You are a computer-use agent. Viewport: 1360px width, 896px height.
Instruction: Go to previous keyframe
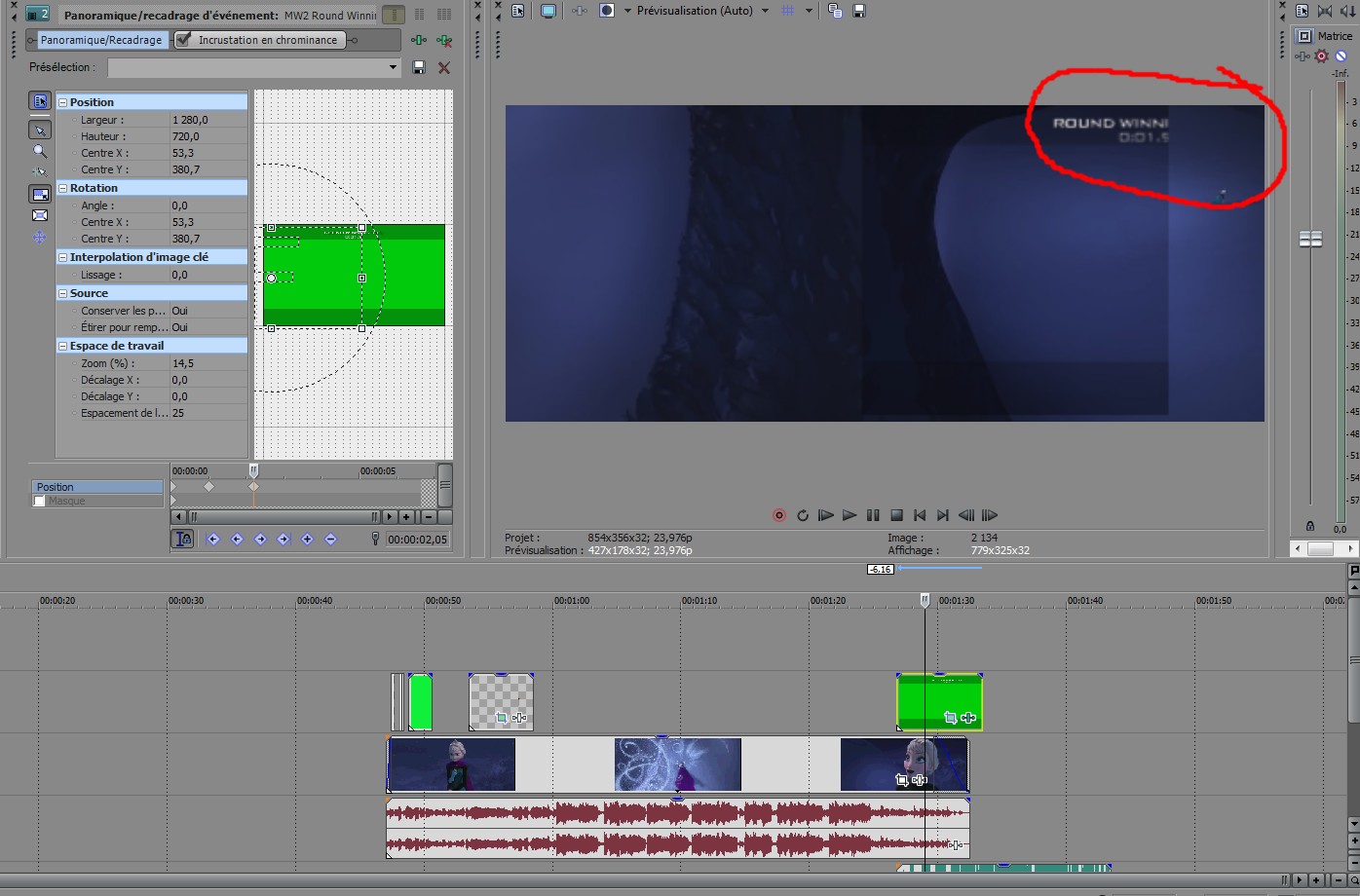click(237, 539)
